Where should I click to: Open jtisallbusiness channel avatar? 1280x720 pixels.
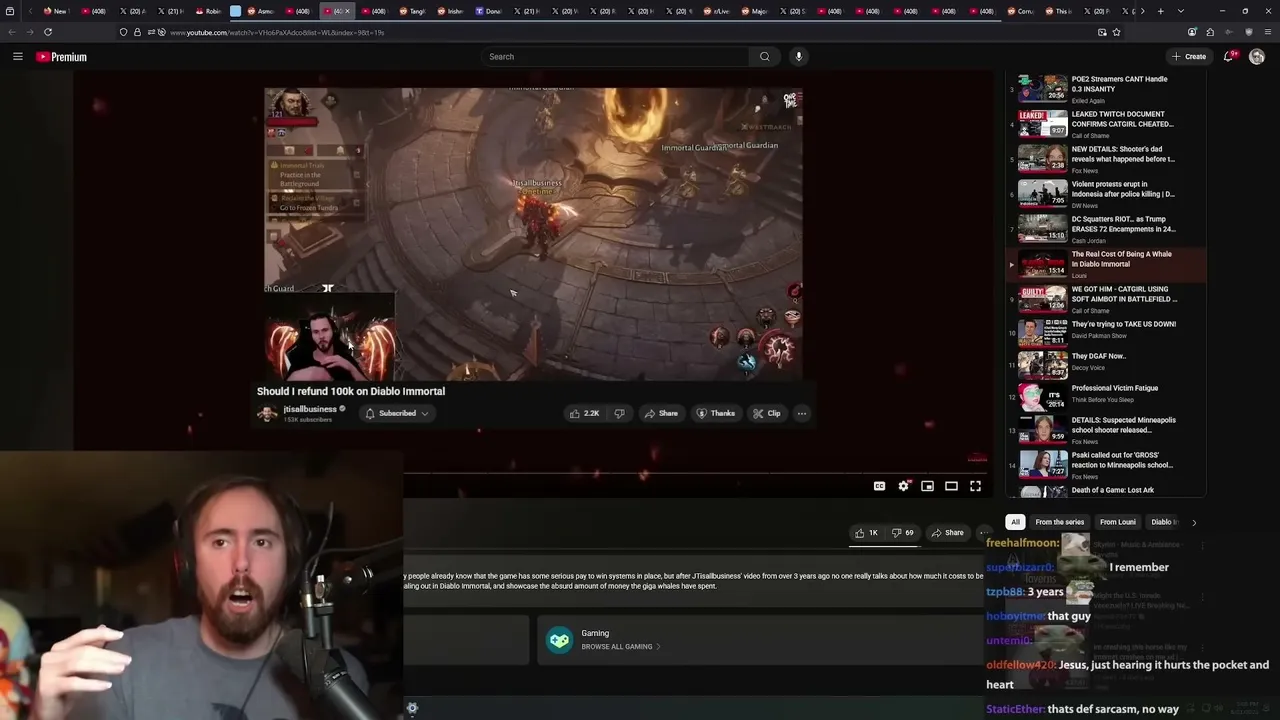pos(267,413)
